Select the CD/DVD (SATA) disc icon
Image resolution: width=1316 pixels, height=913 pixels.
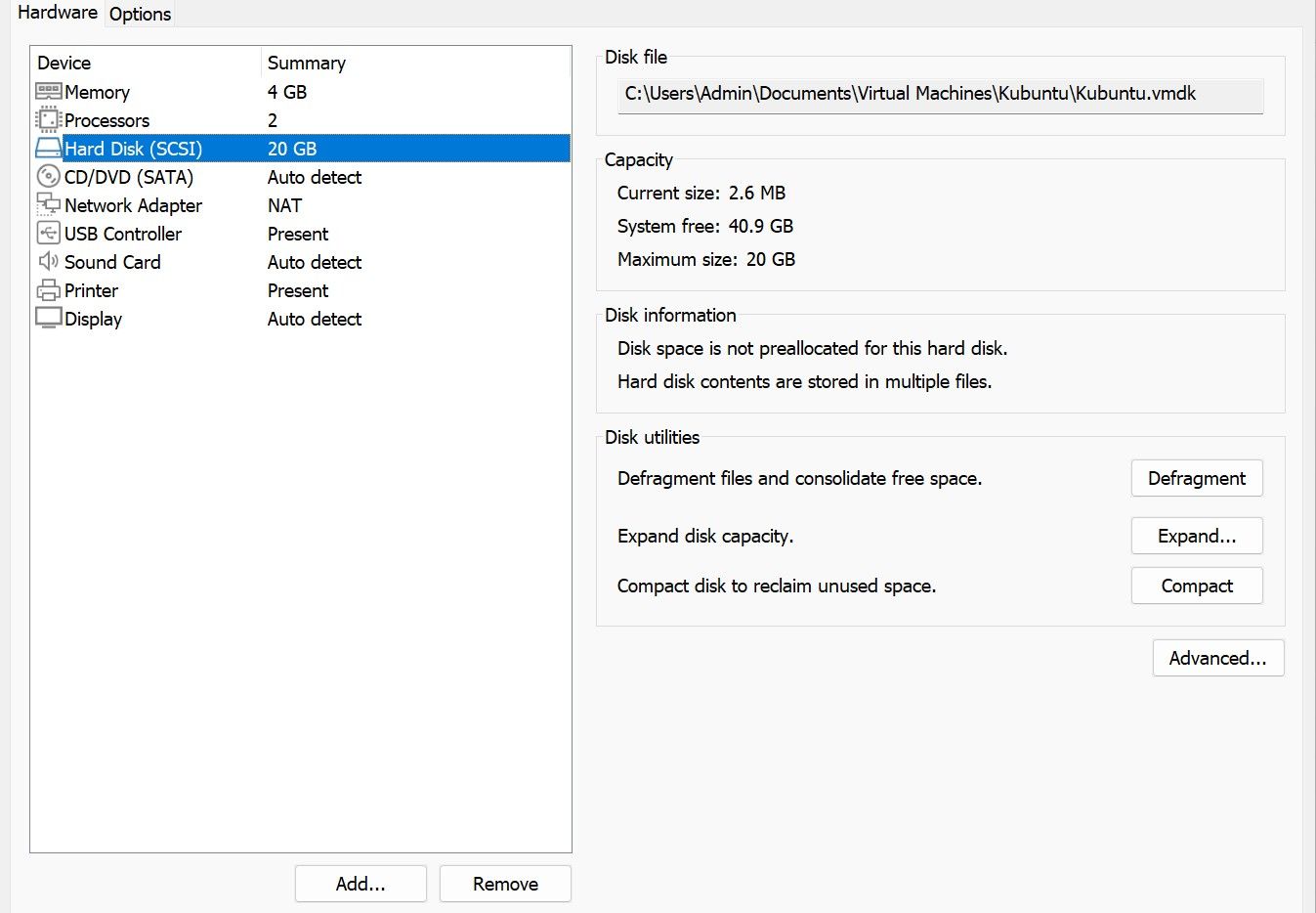(x=48, y=177)
